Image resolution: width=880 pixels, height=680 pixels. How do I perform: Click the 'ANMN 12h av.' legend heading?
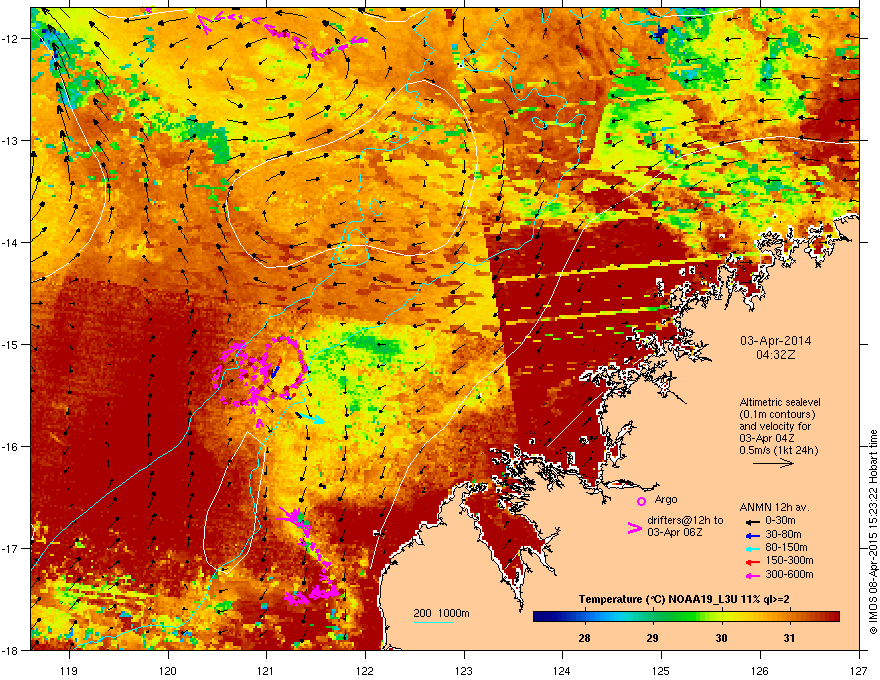(x=774, y=507)
